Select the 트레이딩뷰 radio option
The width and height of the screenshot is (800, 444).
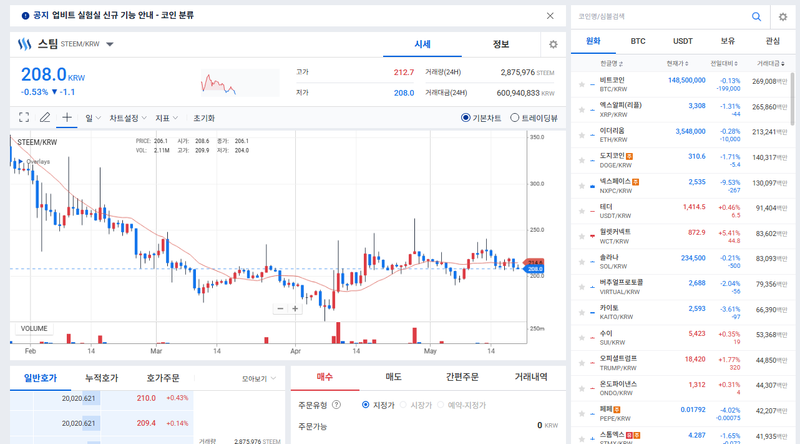[514, 118]
